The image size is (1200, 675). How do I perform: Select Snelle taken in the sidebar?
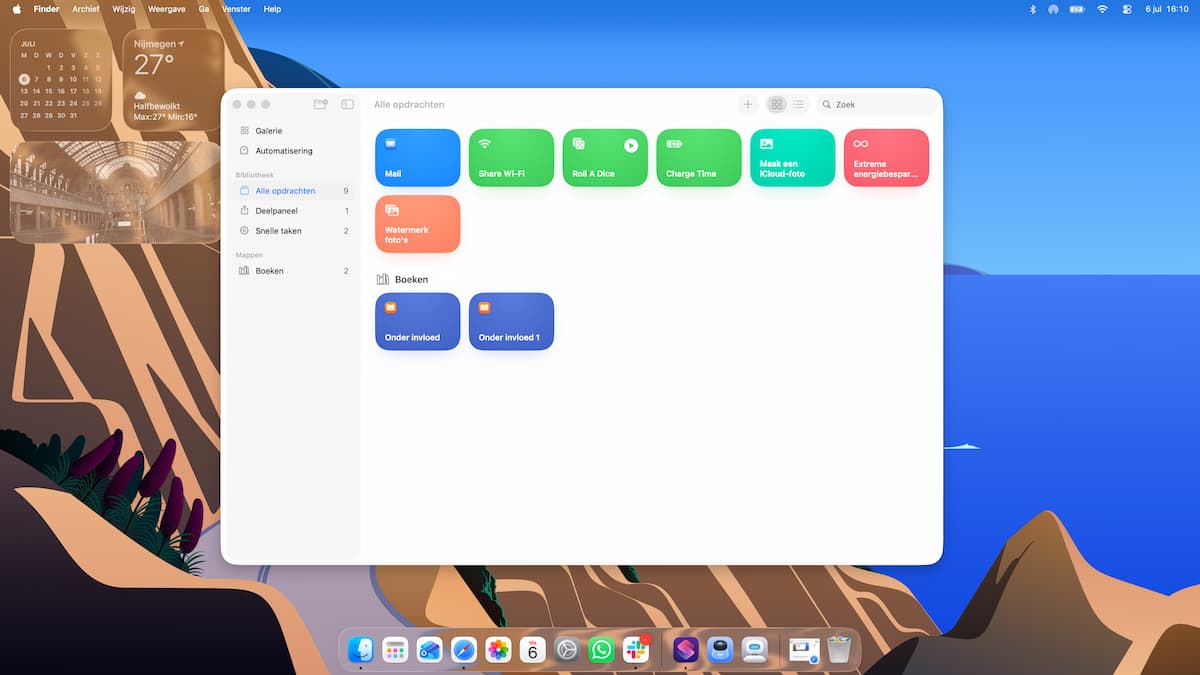point(294,231)
